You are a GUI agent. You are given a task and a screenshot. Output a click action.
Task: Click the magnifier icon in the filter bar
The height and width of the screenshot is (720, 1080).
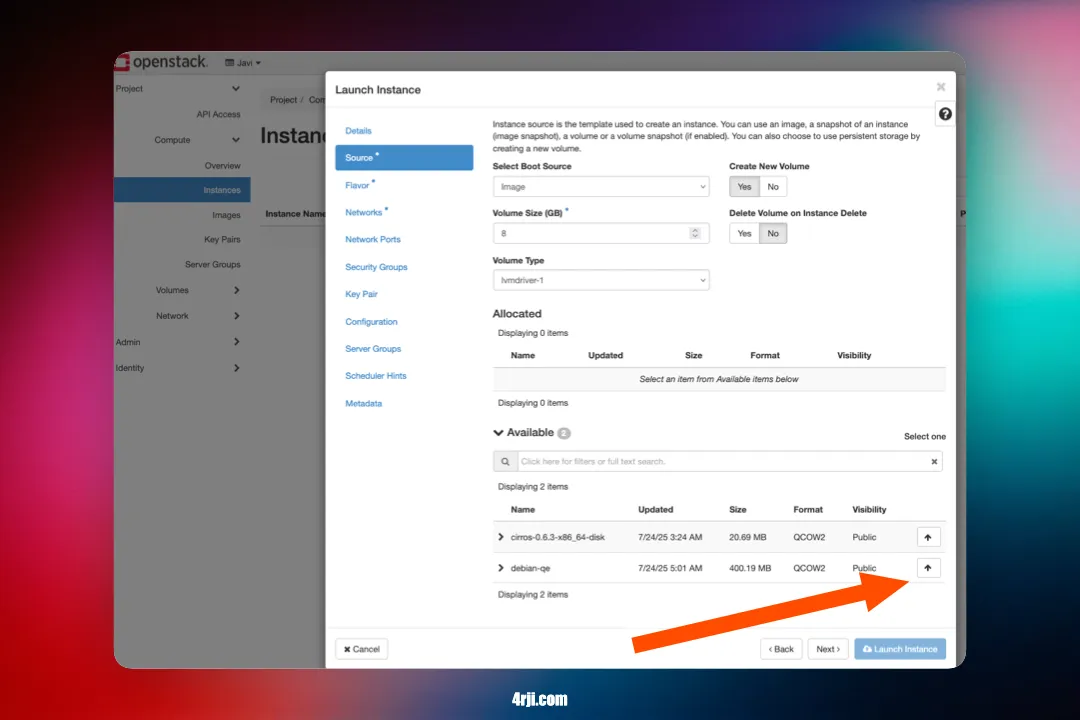pos(504,461)
